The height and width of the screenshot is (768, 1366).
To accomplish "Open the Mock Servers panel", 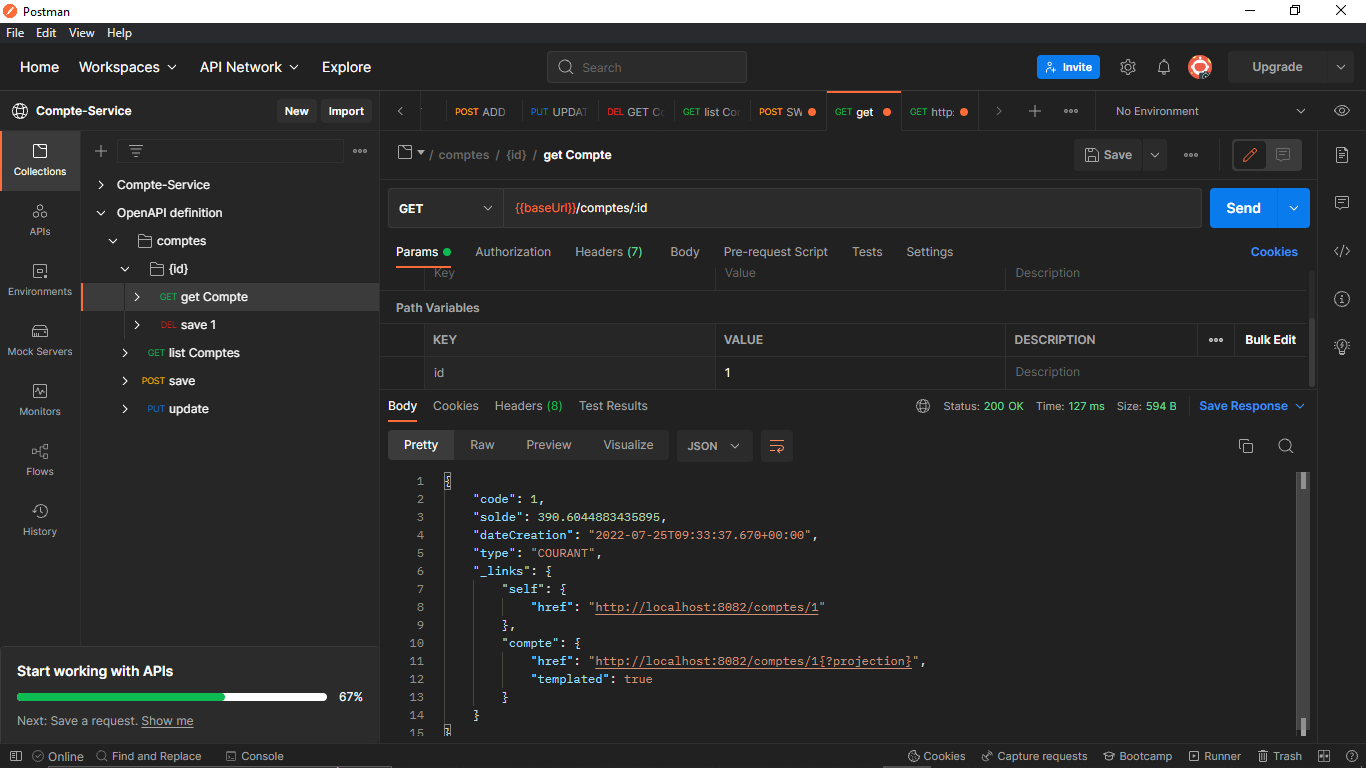I will tap(39, 340).
